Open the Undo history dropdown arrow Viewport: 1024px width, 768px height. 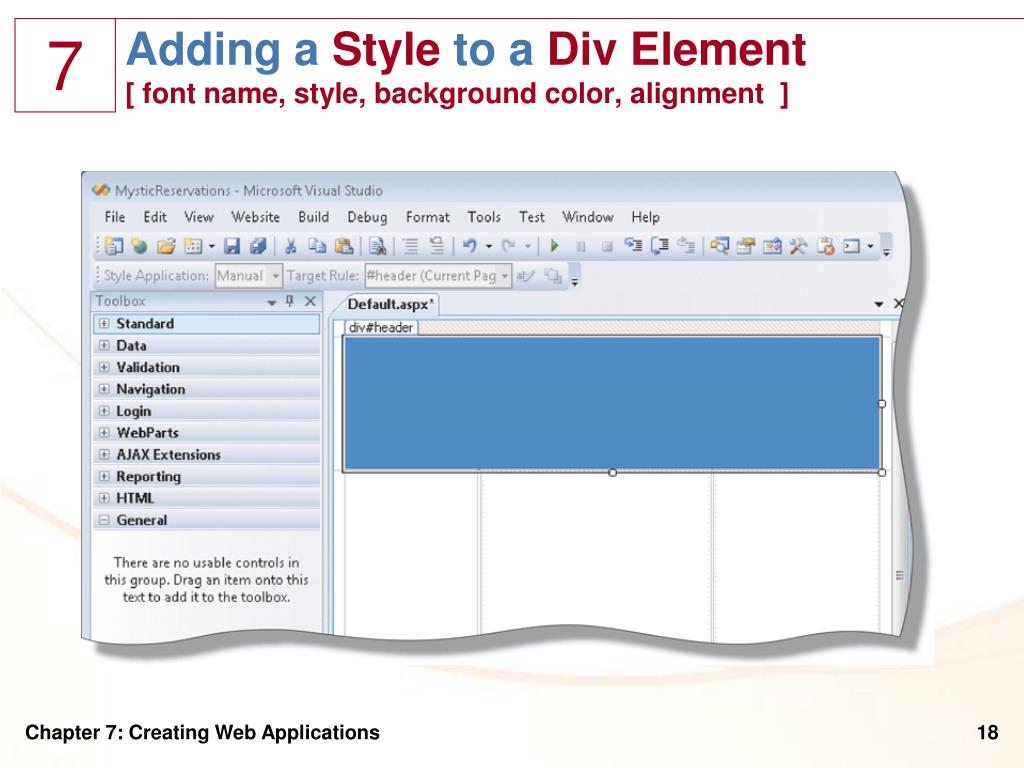[488, 247]
